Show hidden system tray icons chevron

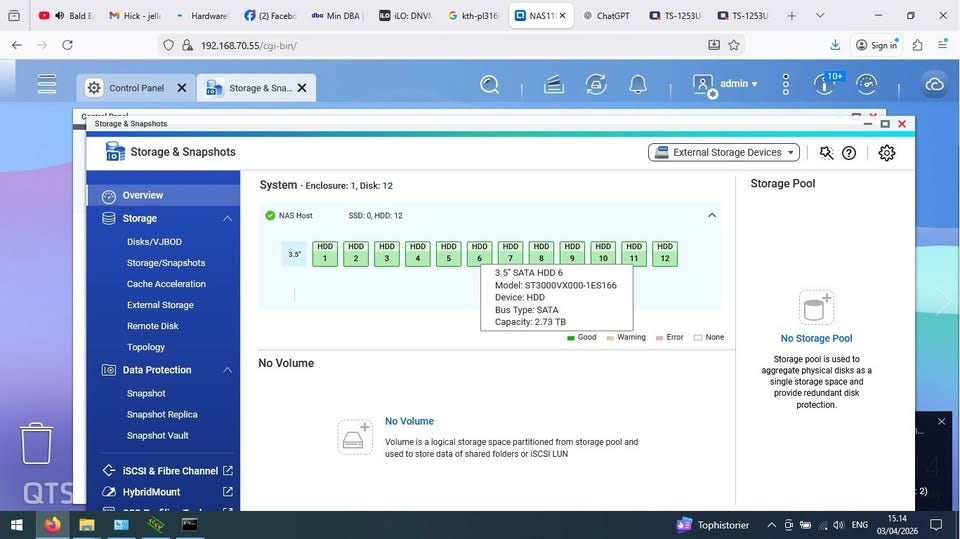pyautogui.click(x=771, y=525)
